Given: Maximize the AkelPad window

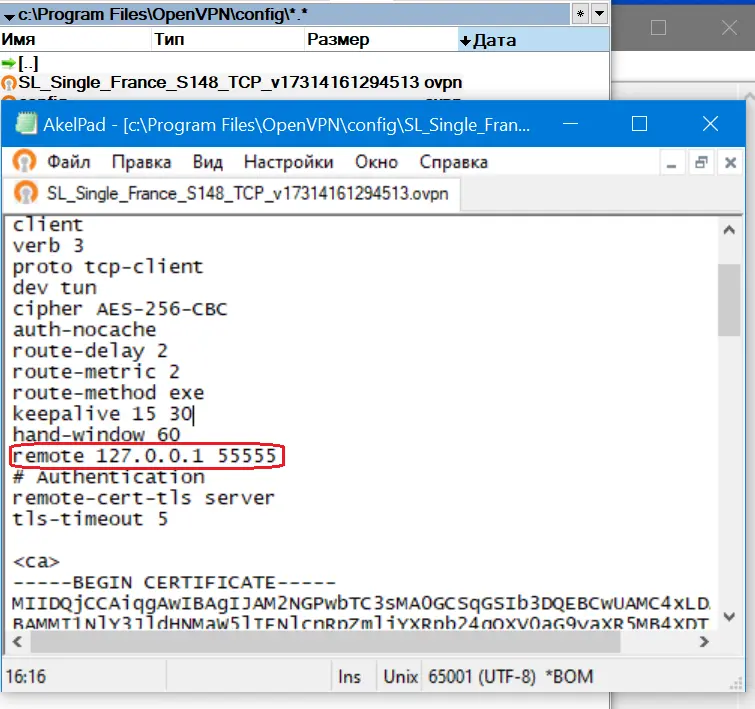Looking at the screenshot, I should (639, 124).
